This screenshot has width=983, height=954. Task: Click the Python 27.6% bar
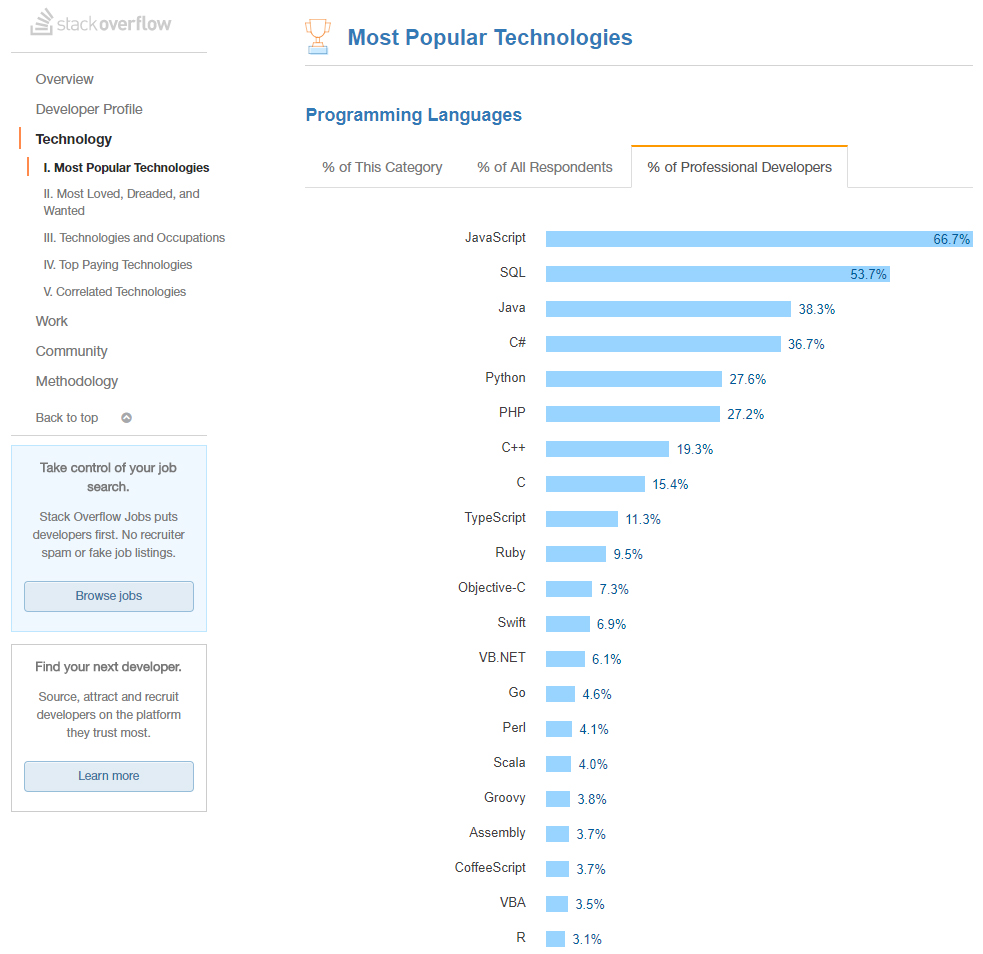click(634, 379)
